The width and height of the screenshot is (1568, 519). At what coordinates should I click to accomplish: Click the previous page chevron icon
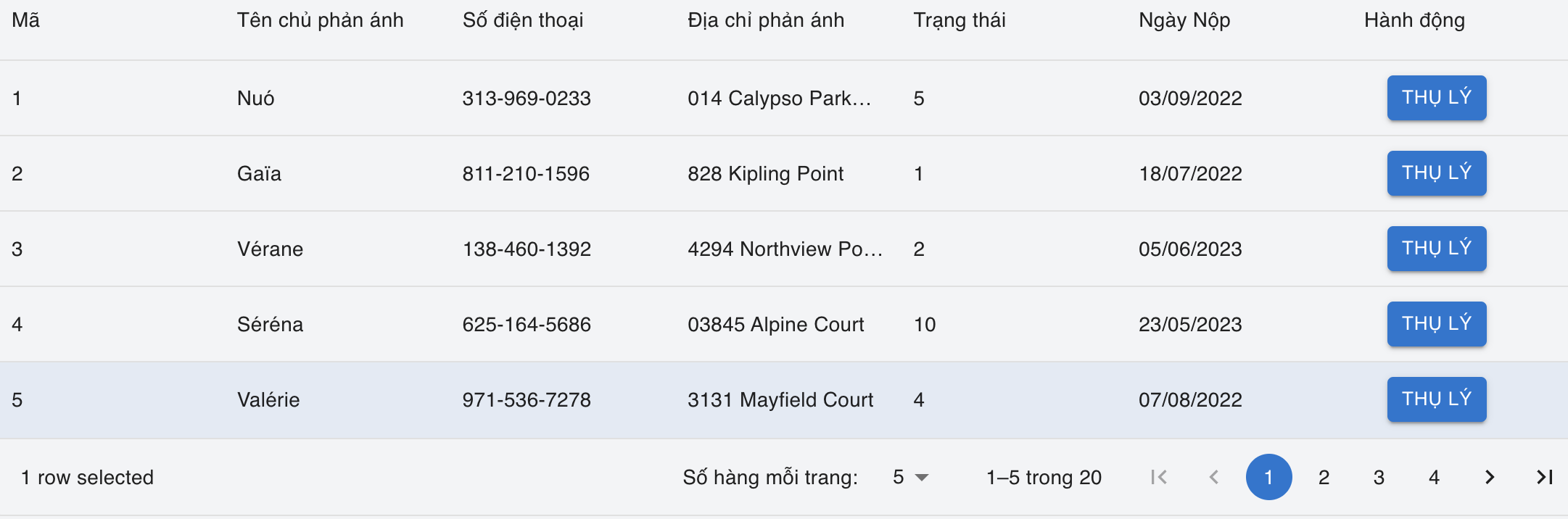click(1215, 477)
